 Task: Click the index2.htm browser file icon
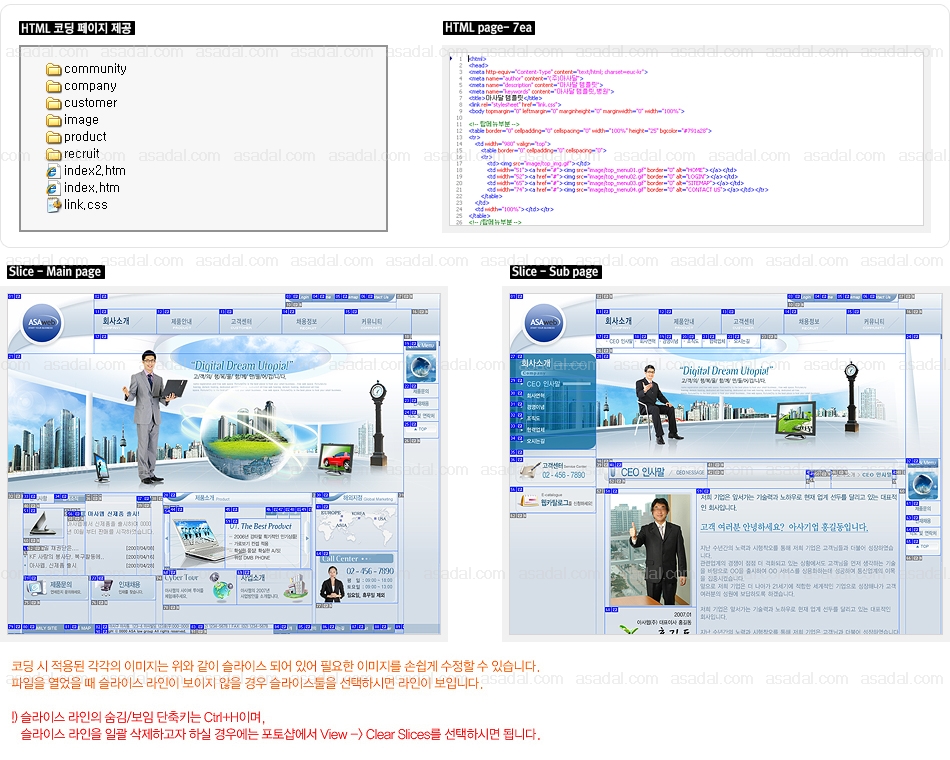coord(53,172)
